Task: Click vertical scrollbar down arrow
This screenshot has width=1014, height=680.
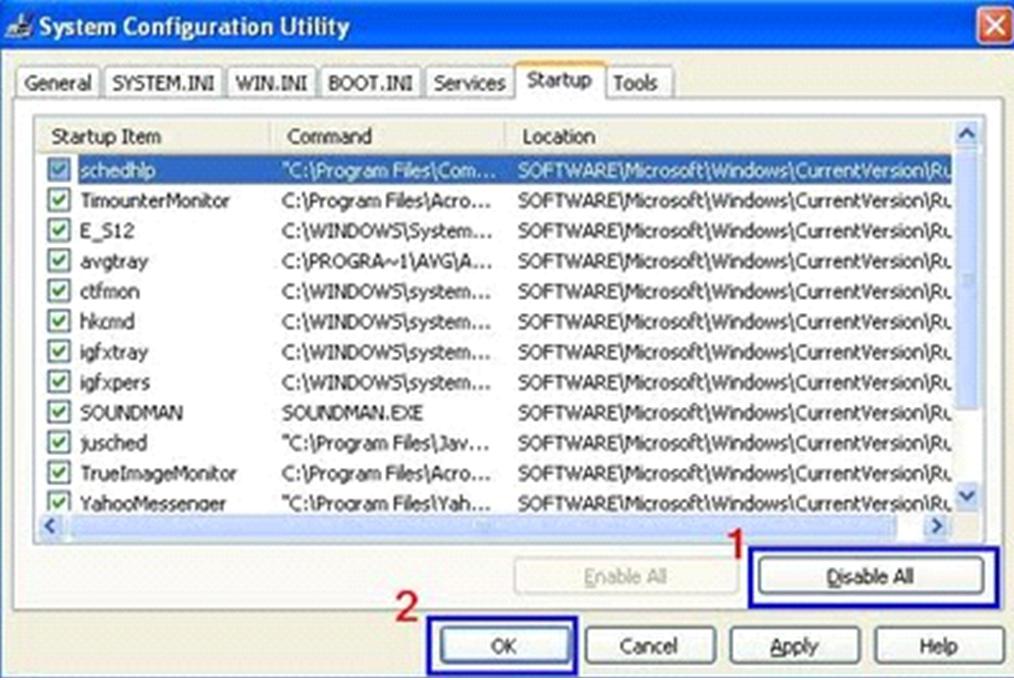Action: tap(967, 496)
